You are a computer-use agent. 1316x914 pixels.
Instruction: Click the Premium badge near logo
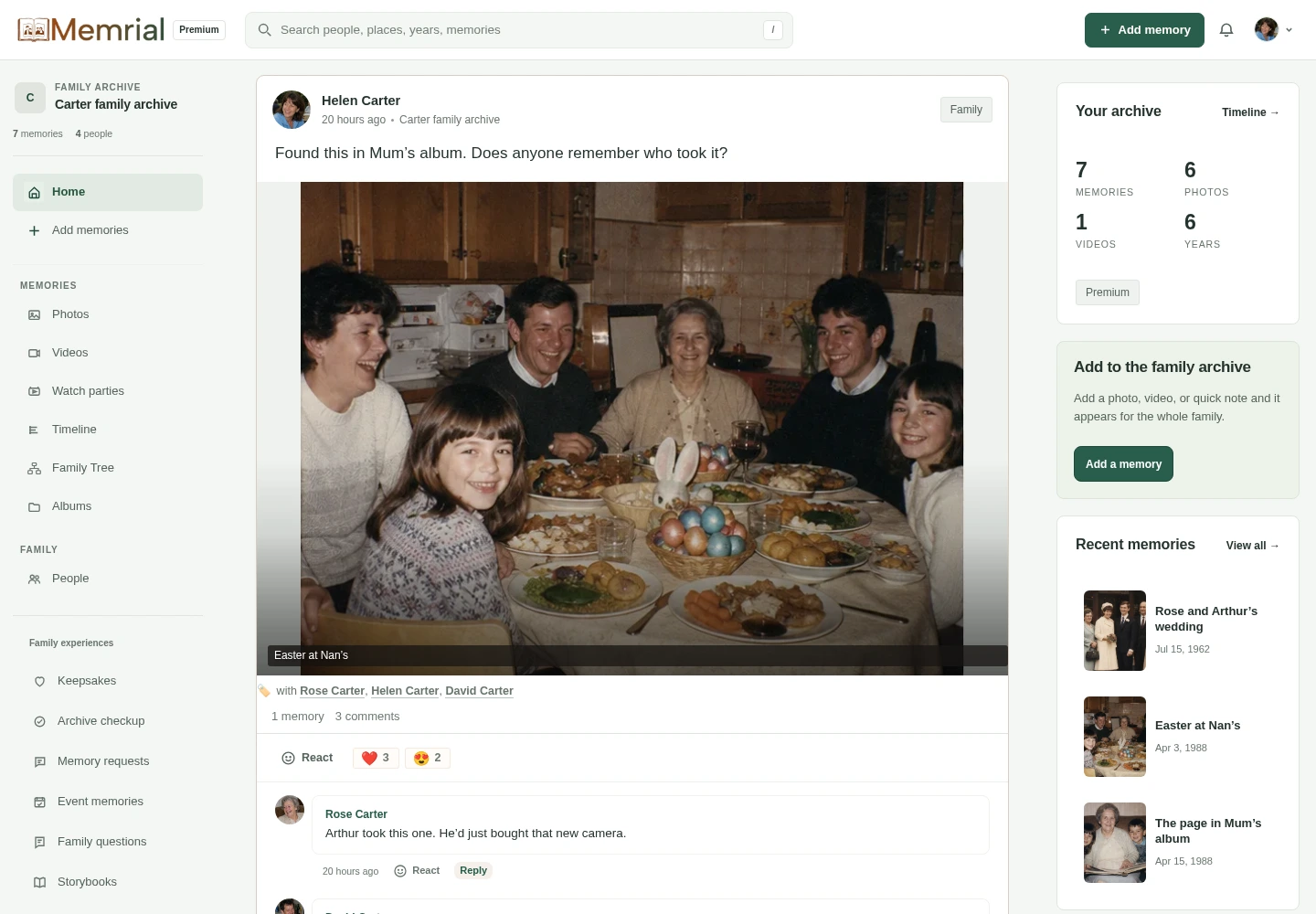click(199, 30)
